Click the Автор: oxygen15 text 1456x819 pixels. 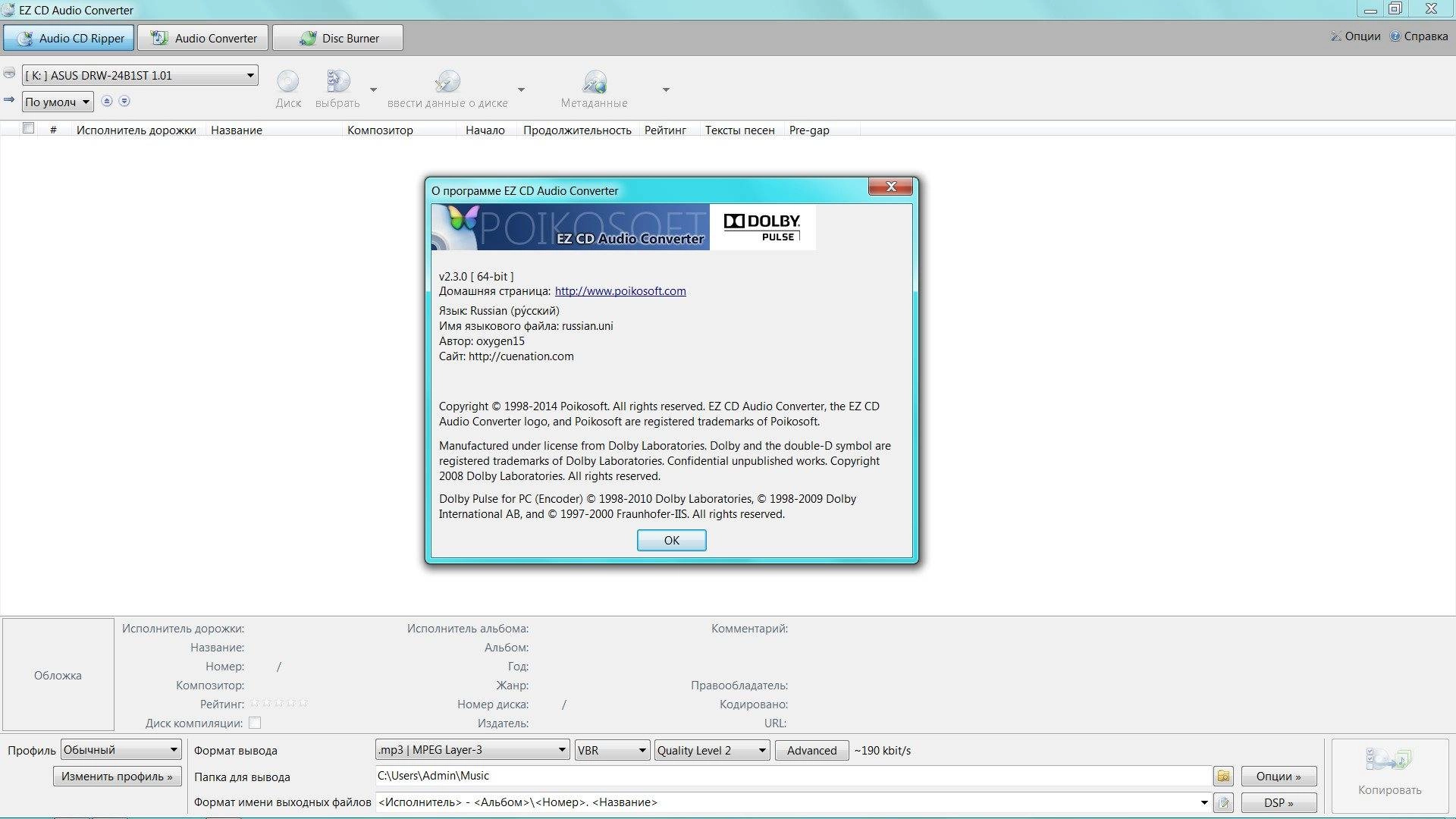pos(482,341)
